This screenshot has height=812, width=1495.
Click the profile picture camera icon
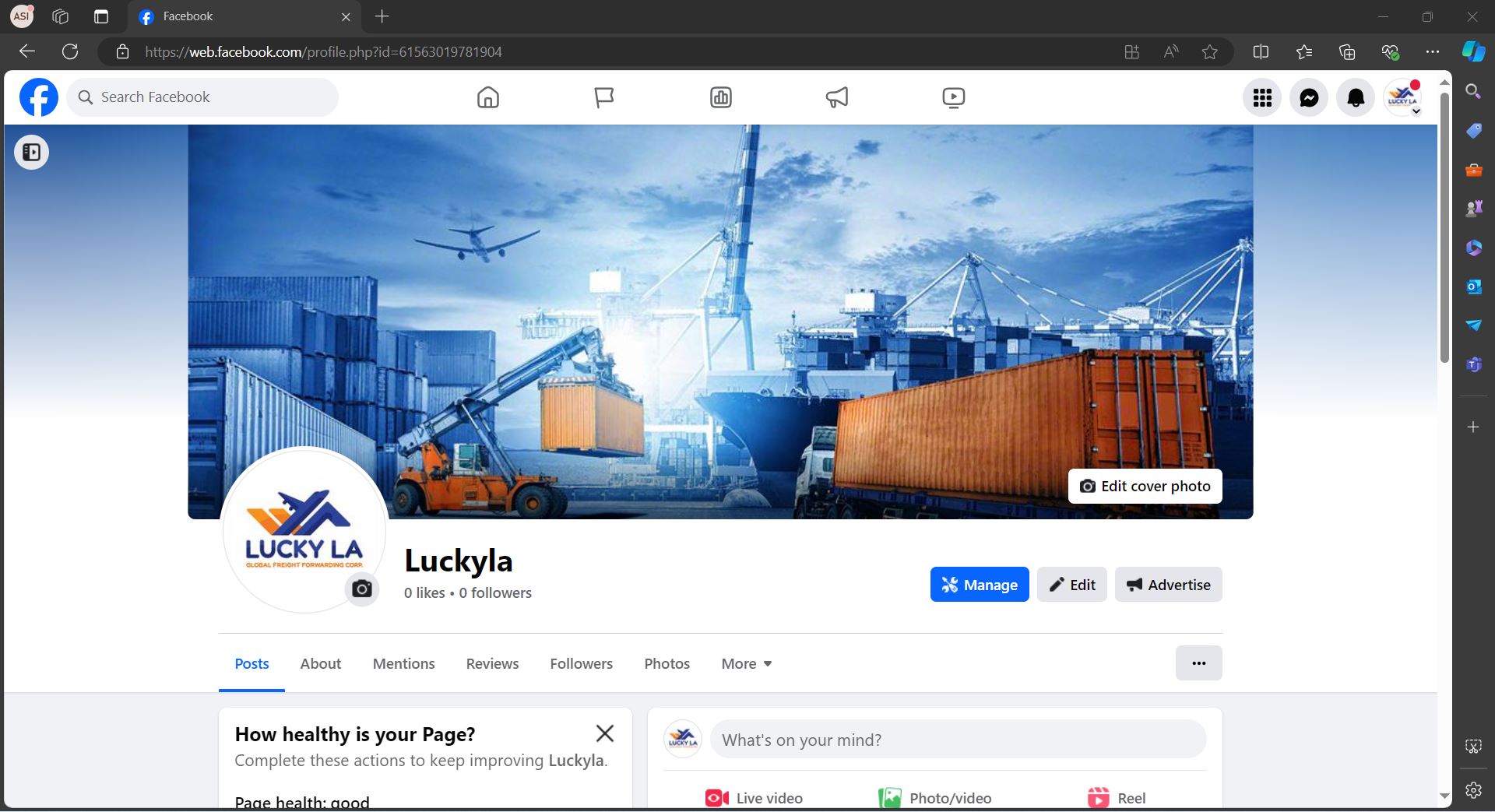362,589
